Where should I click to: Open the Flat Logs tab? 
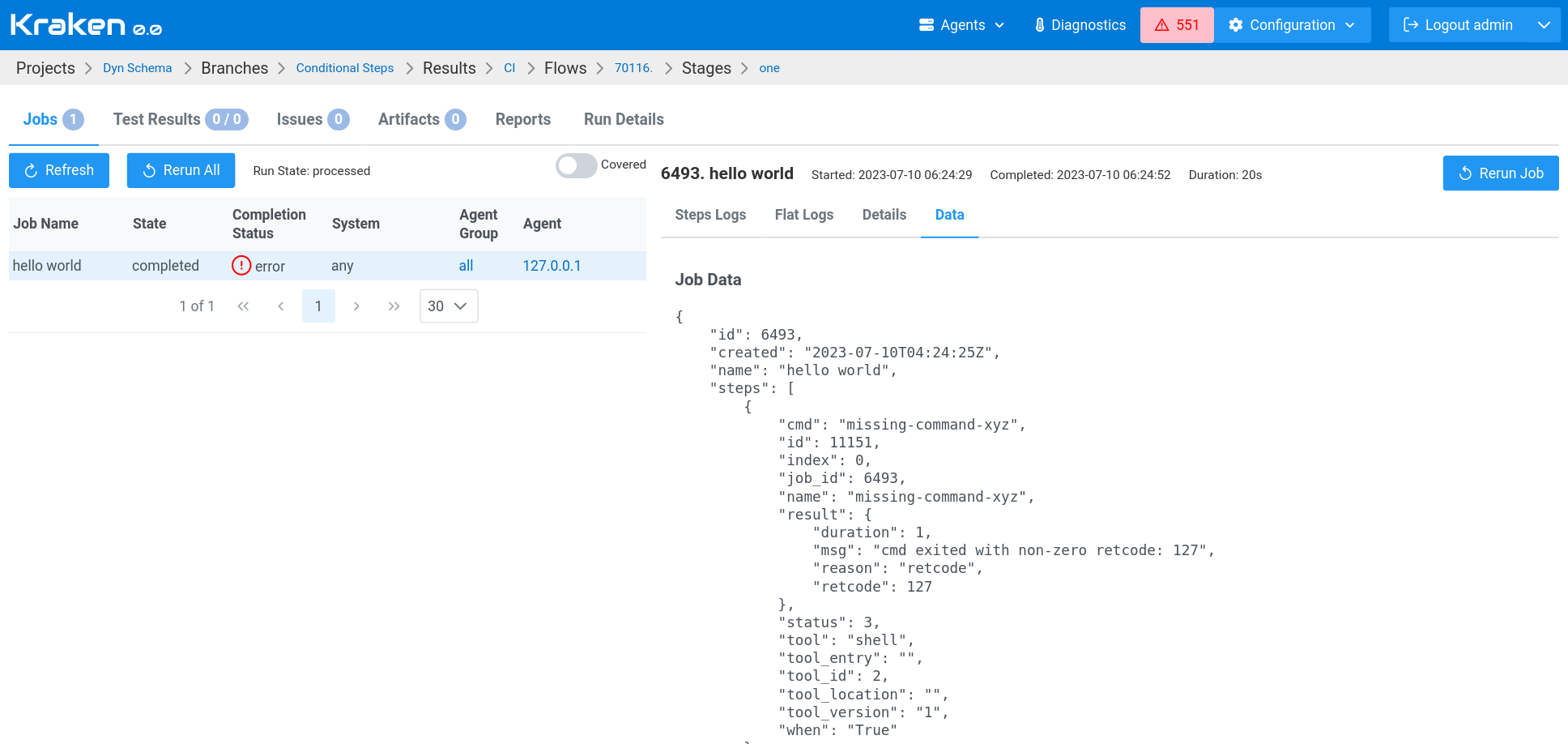804,215
